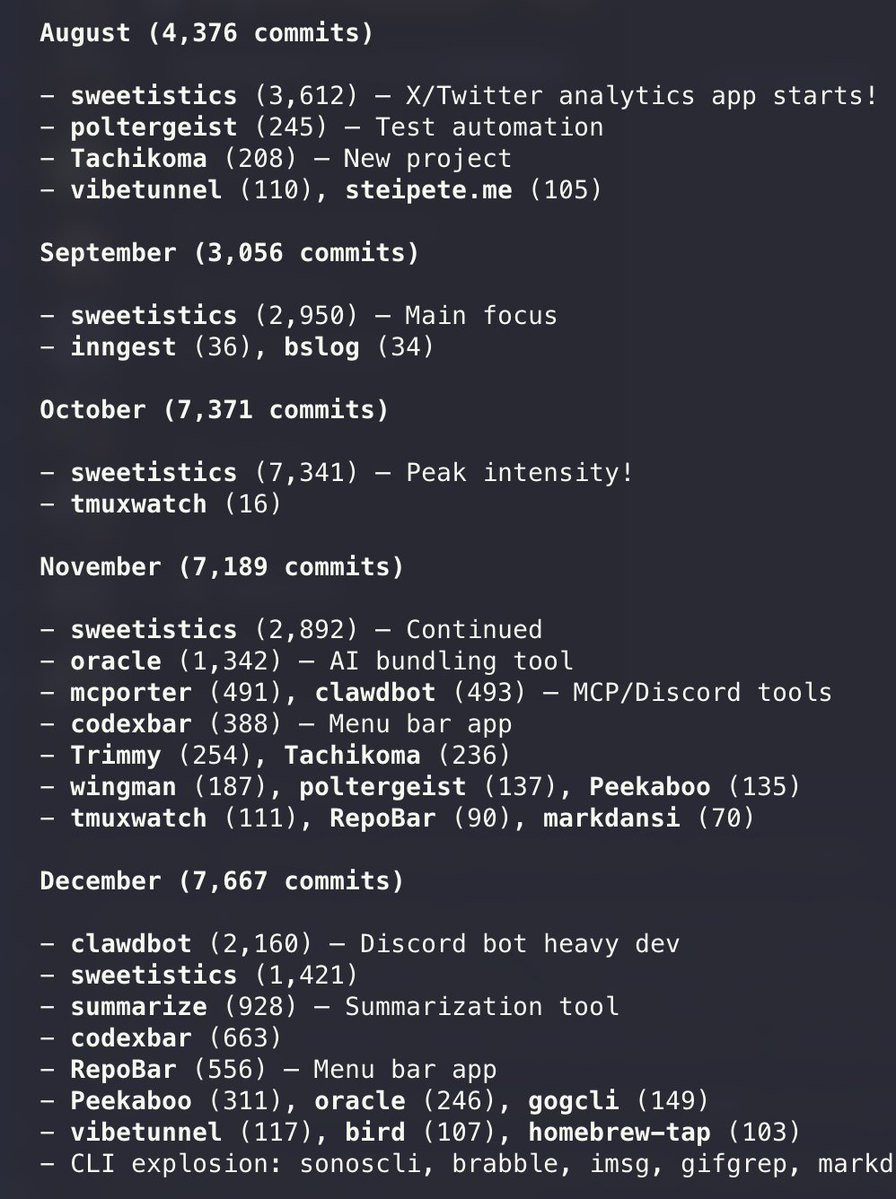Click the December 7,667 commits heading
This screenshot has height=1199, width=896.
(222, 881)
